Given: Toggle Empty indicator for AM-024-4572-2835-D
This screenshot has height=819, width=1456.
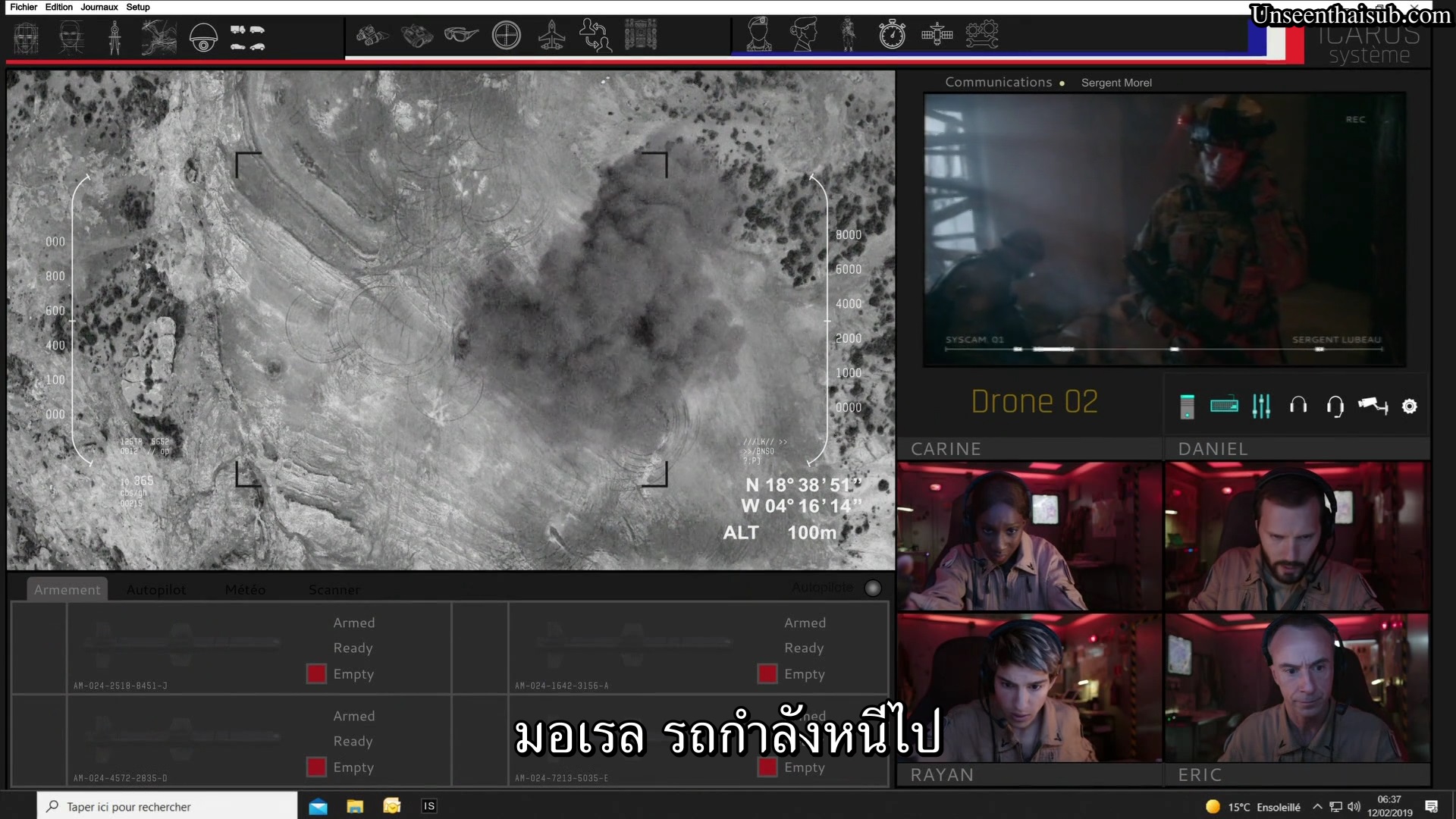Looking at the screenshot, I should [316, 767].
